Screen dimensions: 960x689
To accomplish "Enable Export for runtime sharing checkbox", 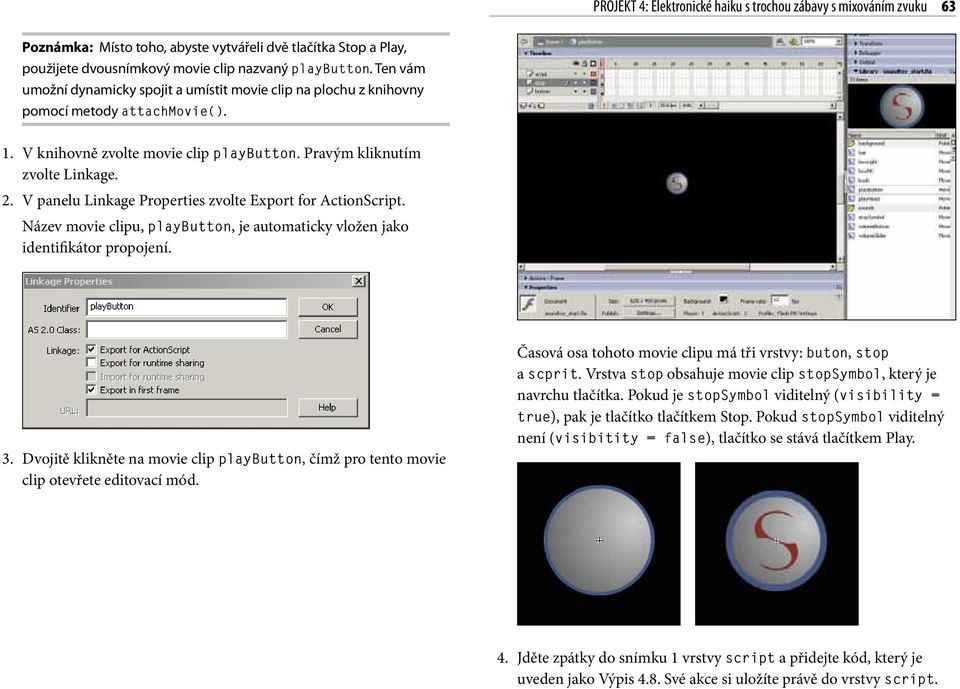I will pos(91,363).
